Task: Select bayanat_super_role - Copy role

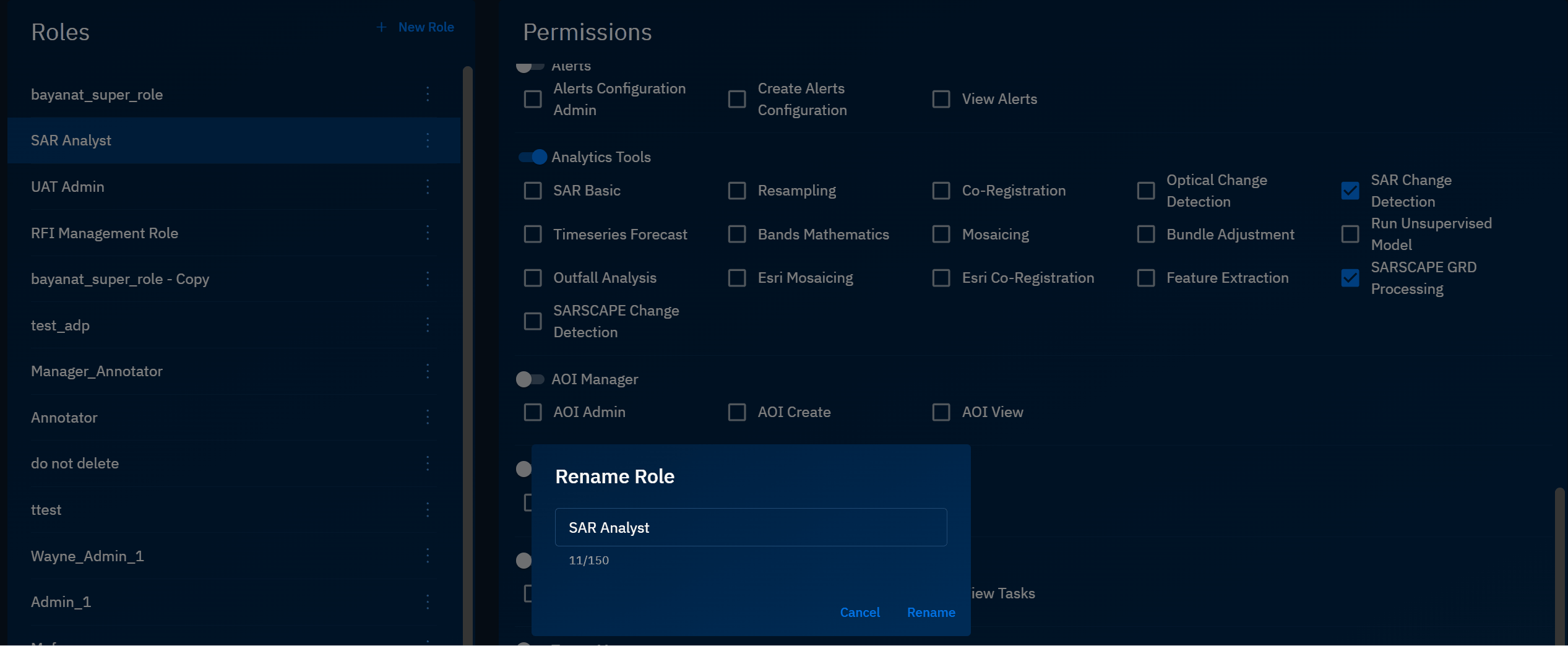Action: tap(120, 279)
